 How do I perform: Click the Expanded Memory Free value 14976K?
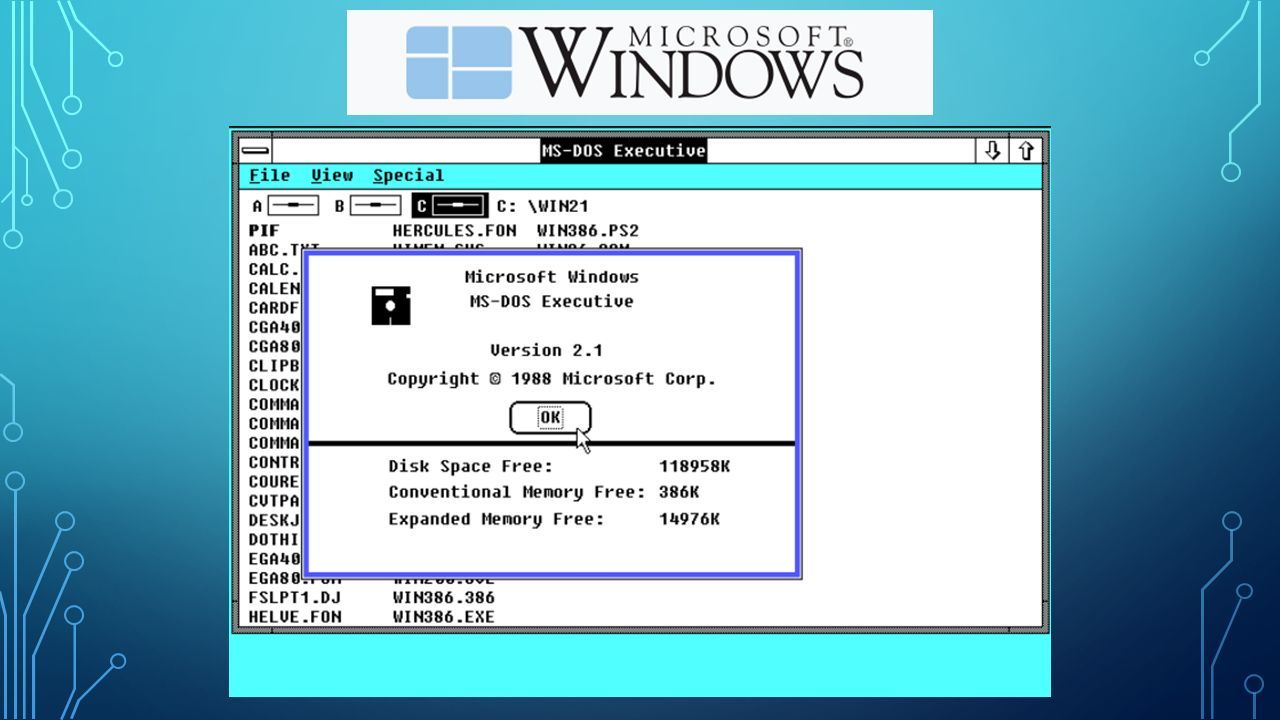click(x=689, y=519)
